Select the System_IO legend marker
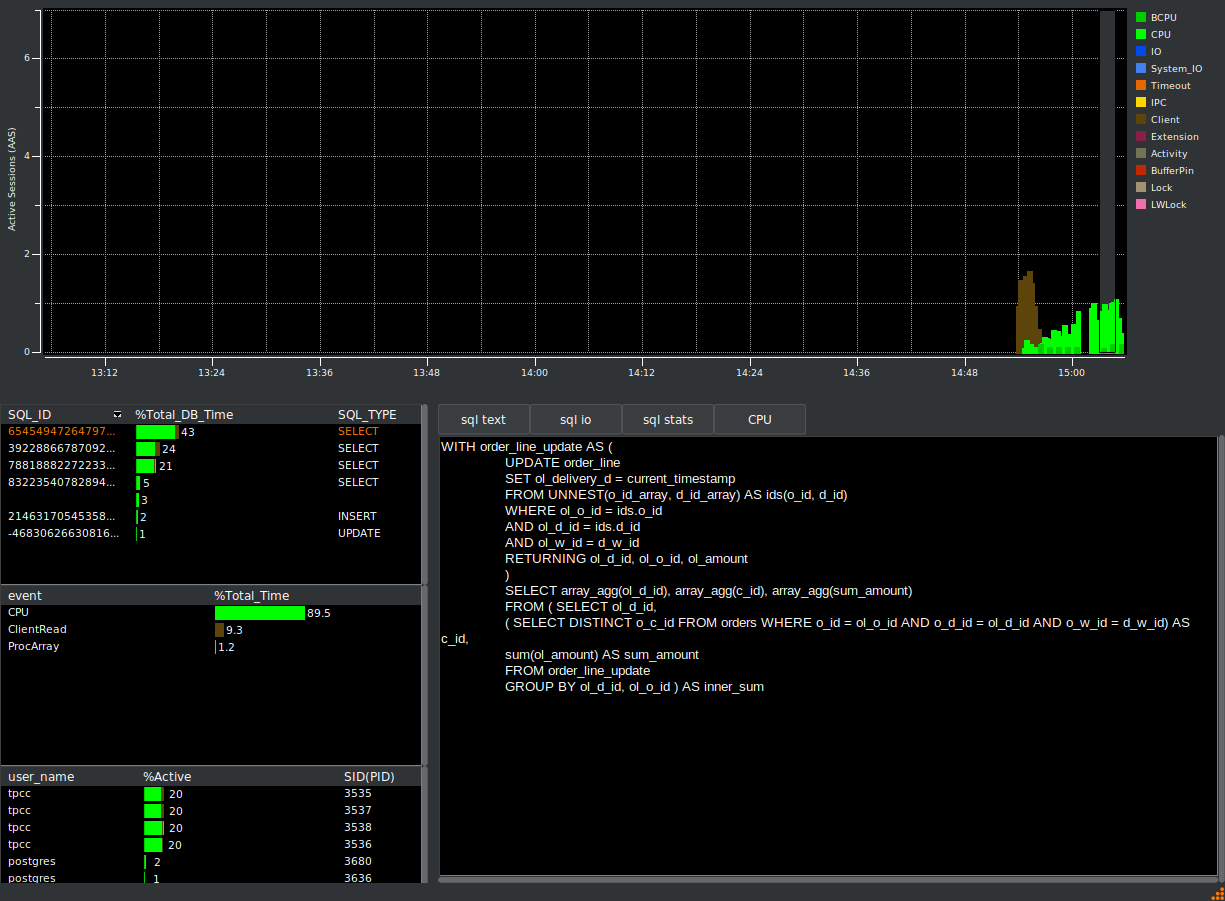This screenshot has width=1225, height=901. pos(1141,69)
